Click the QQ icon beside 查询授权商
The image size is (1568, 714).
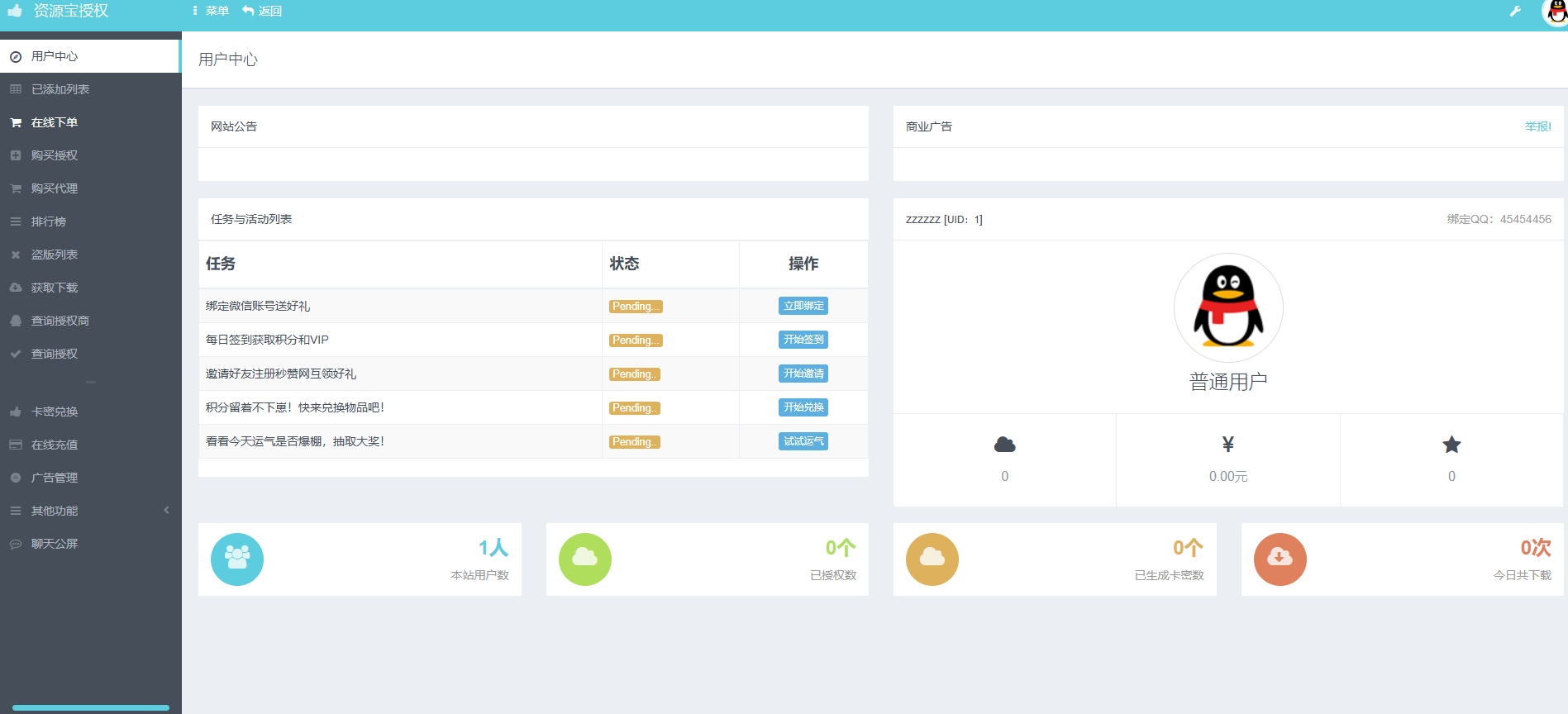coord(16,321)
